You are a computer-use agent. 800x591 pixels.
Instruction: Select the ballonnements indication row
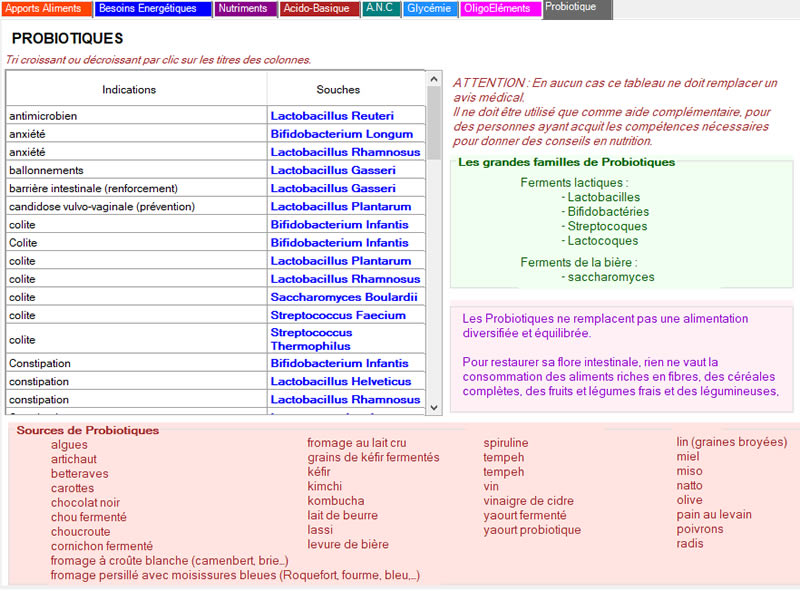pyautogui.click(x=46, y=170)
